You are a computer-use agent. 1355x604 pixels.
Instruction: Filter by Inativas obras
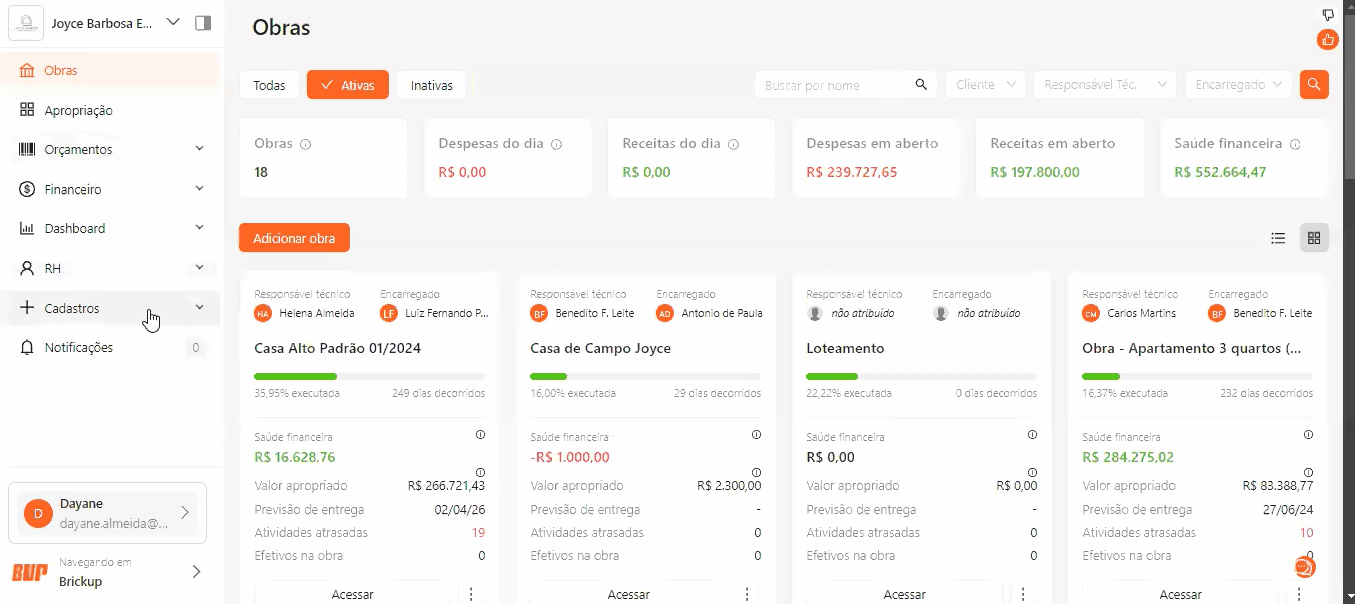(x=432, y=85)
